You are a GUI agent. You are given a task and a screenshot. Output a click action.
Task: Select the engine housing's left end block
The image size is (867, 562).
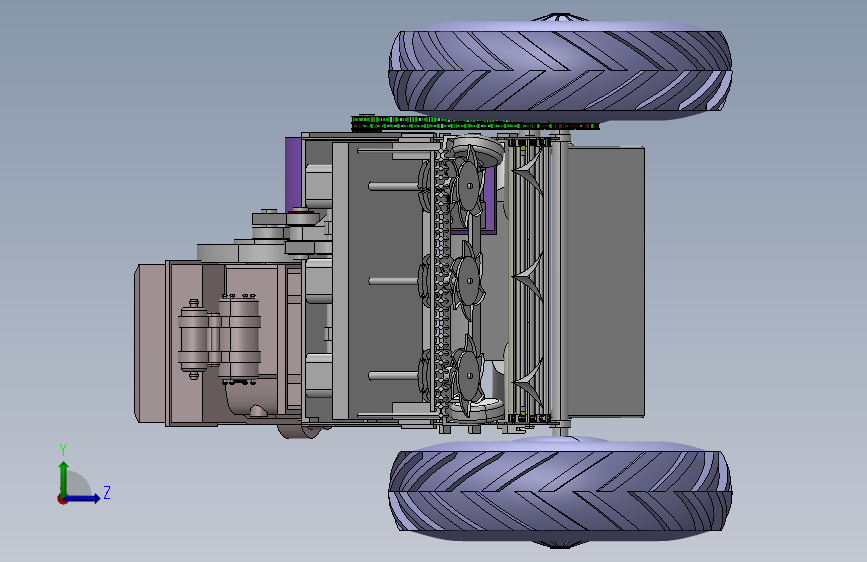[150, 344]
